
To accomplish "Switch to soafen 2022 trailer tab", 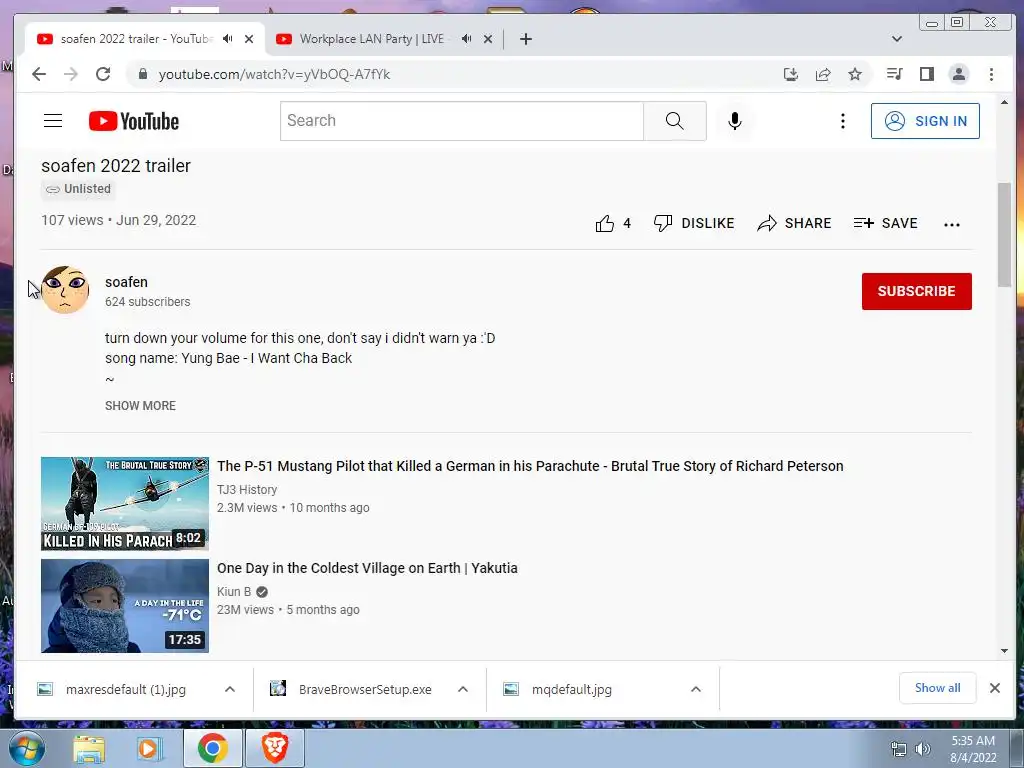I will pyautogui.click(x=136, y=39).
